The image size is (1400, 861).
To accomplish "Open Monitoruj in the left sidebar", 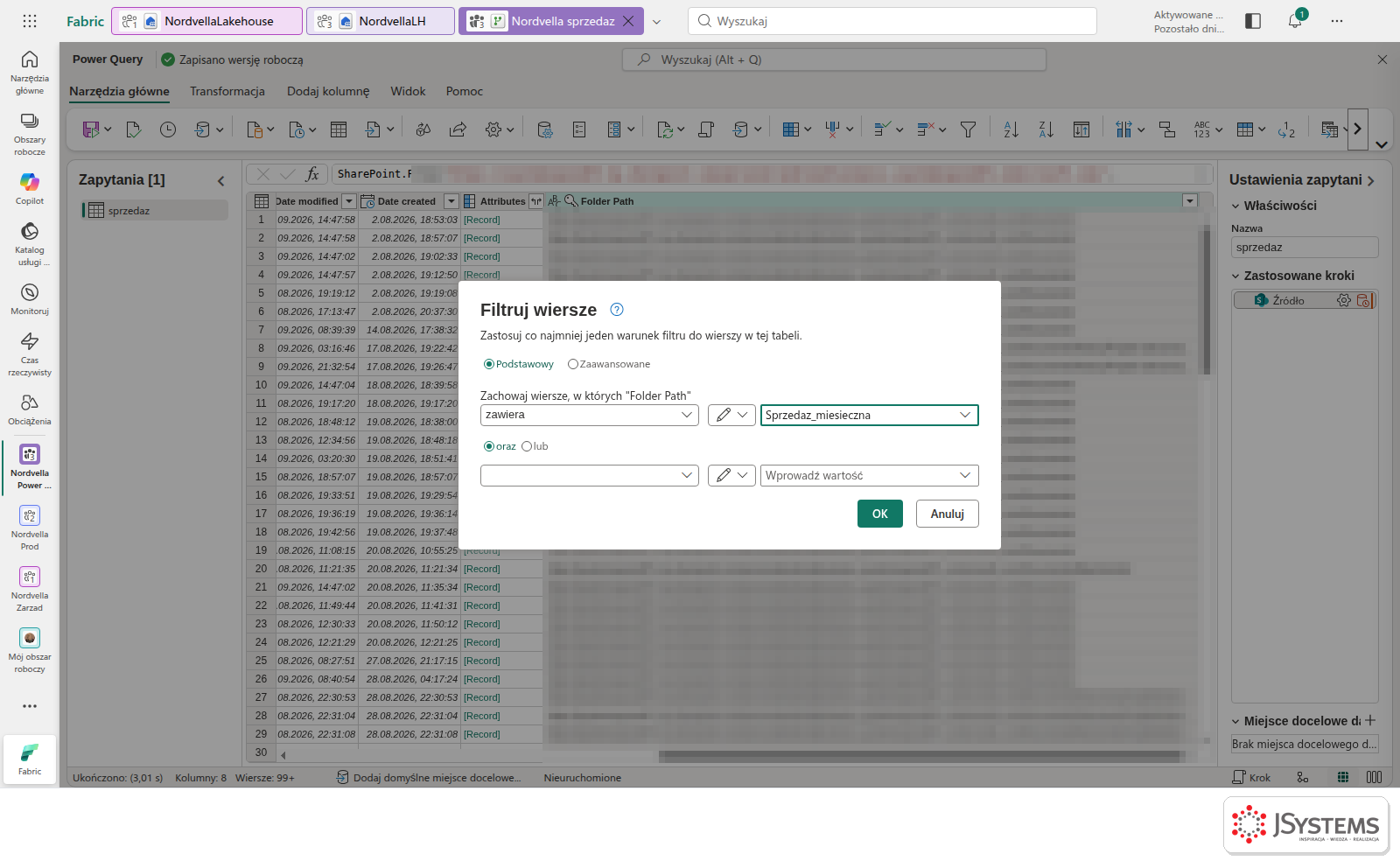I will coord(30,297).
